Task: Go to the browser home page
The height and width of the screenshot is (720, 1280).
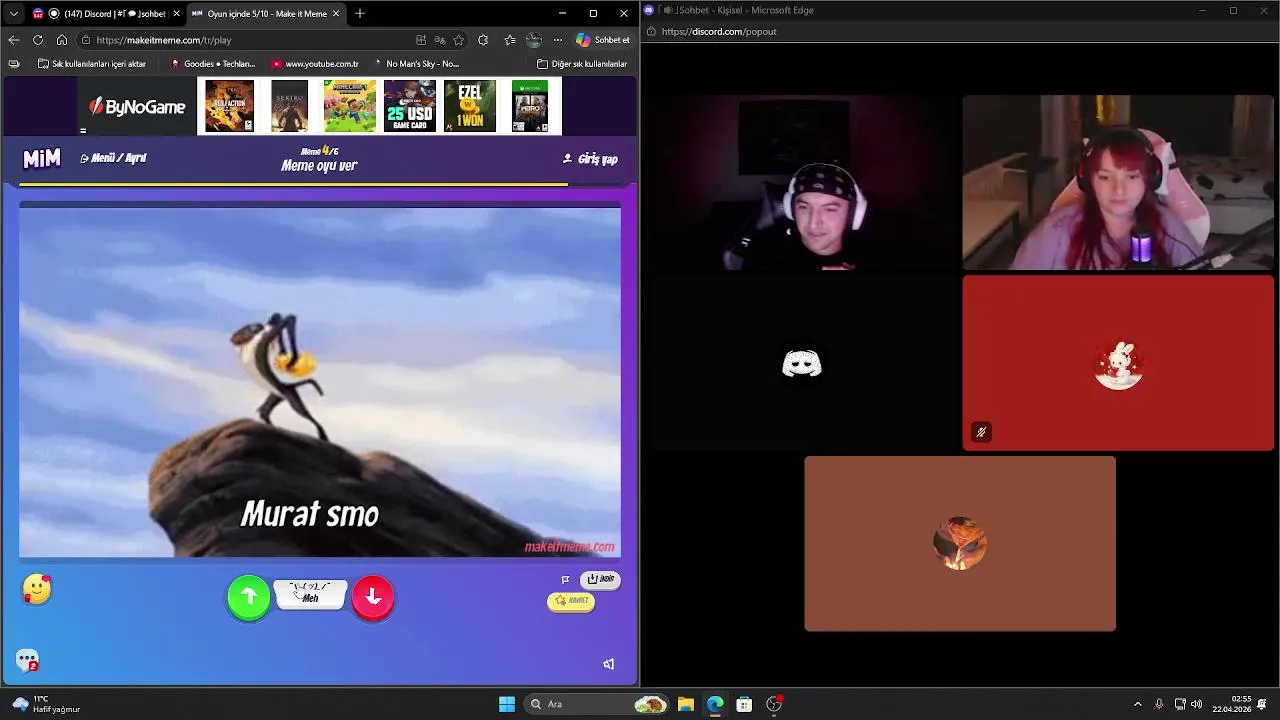Action: click(62, 40)
